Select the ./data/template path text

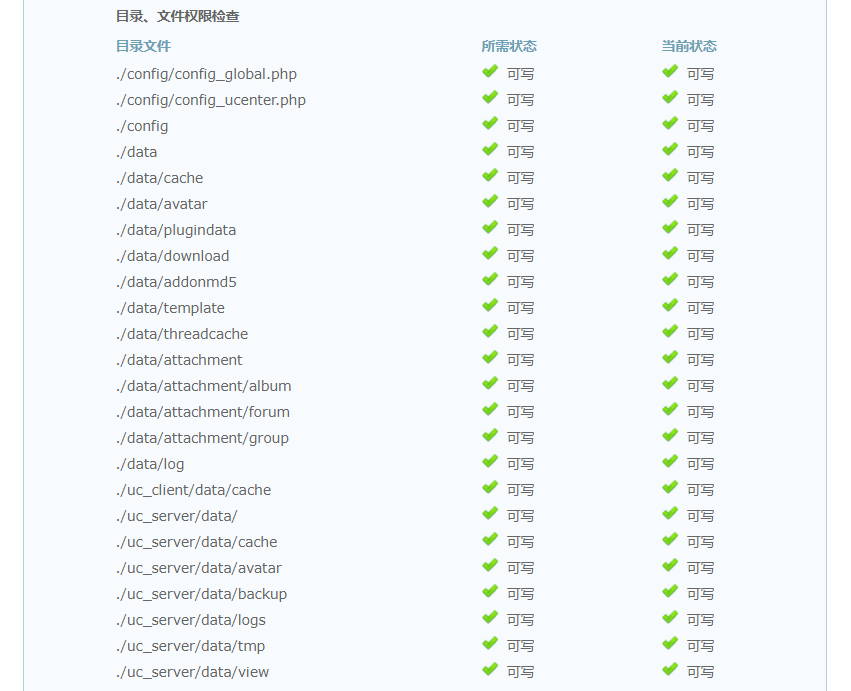pyautogui.click(x=170, y=308)
